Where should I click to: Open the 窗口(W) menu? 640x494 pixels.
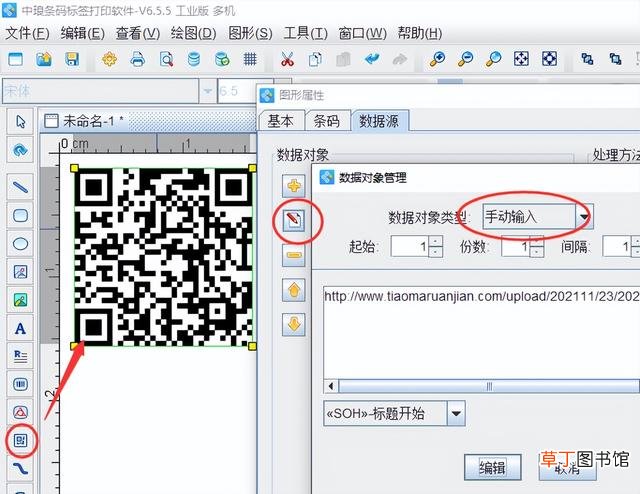pos(362,33)
